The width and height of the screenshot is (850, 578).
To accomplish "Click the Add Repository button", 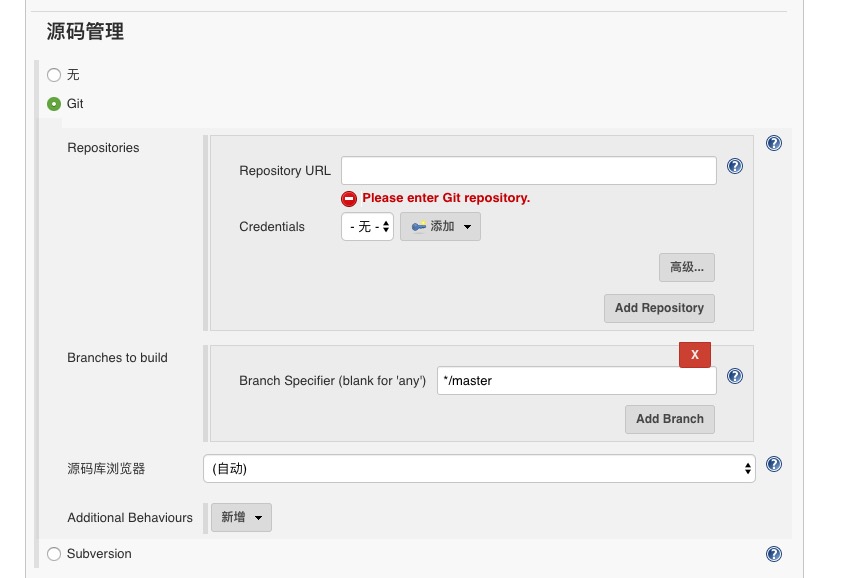I will pyautogui.click(x=659, y=308).
